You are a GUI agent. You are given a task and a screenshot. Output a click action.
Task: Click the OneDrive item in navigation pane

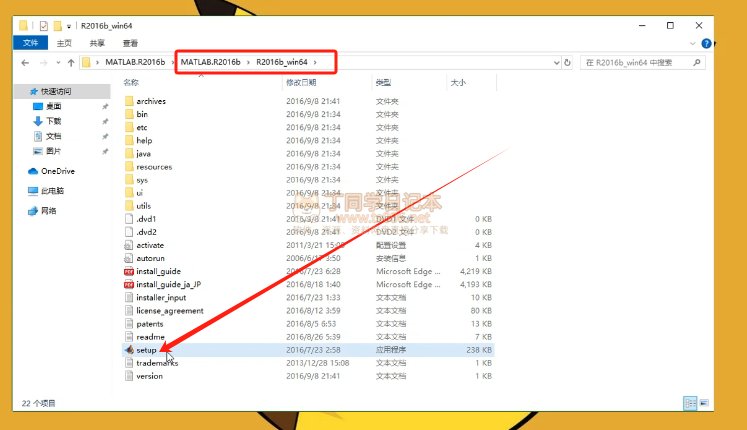(x=57, y=171)
